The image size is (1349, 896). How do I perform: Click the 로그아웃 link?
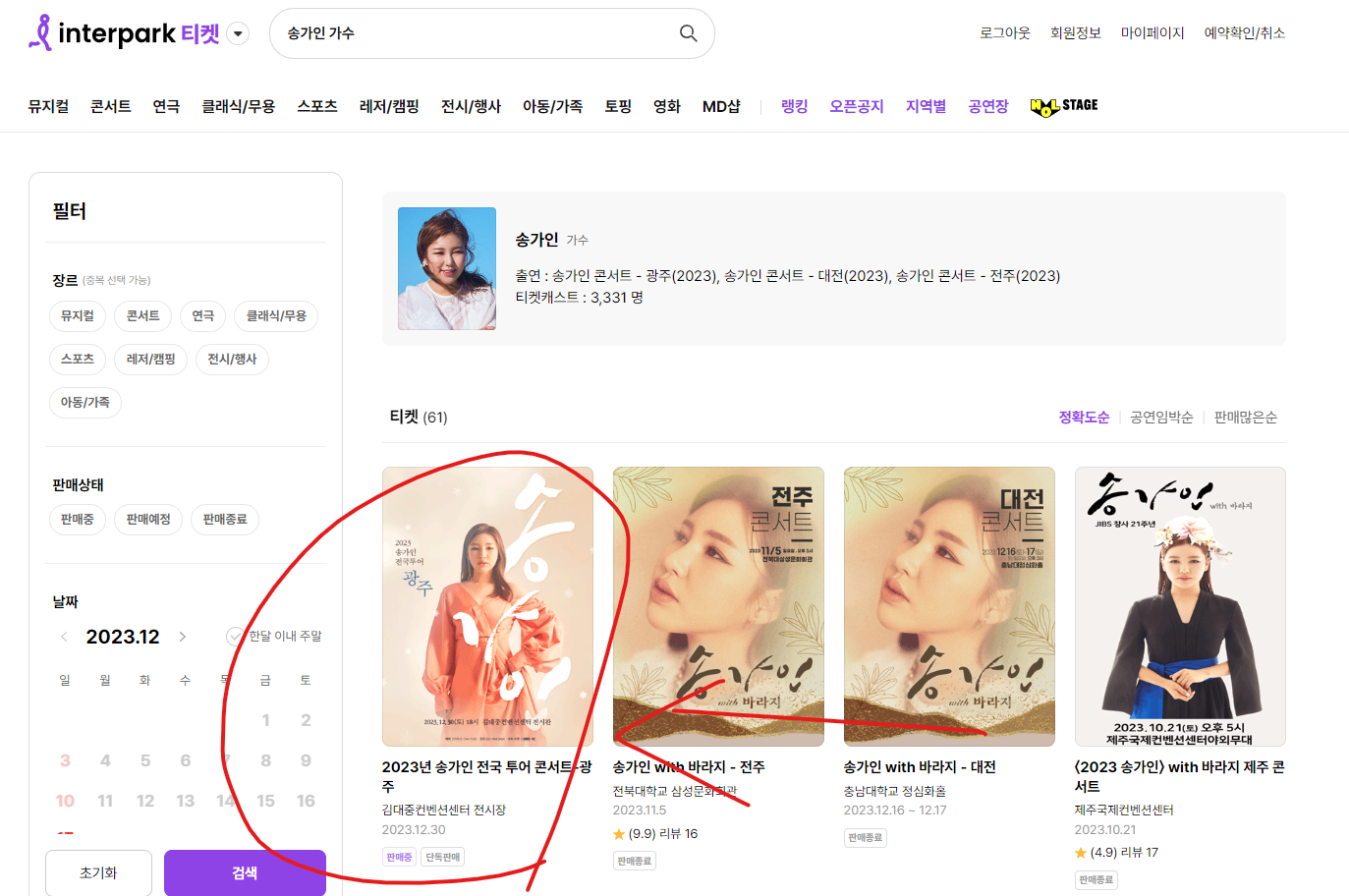pyautogui.click(x=1005, y=32)
